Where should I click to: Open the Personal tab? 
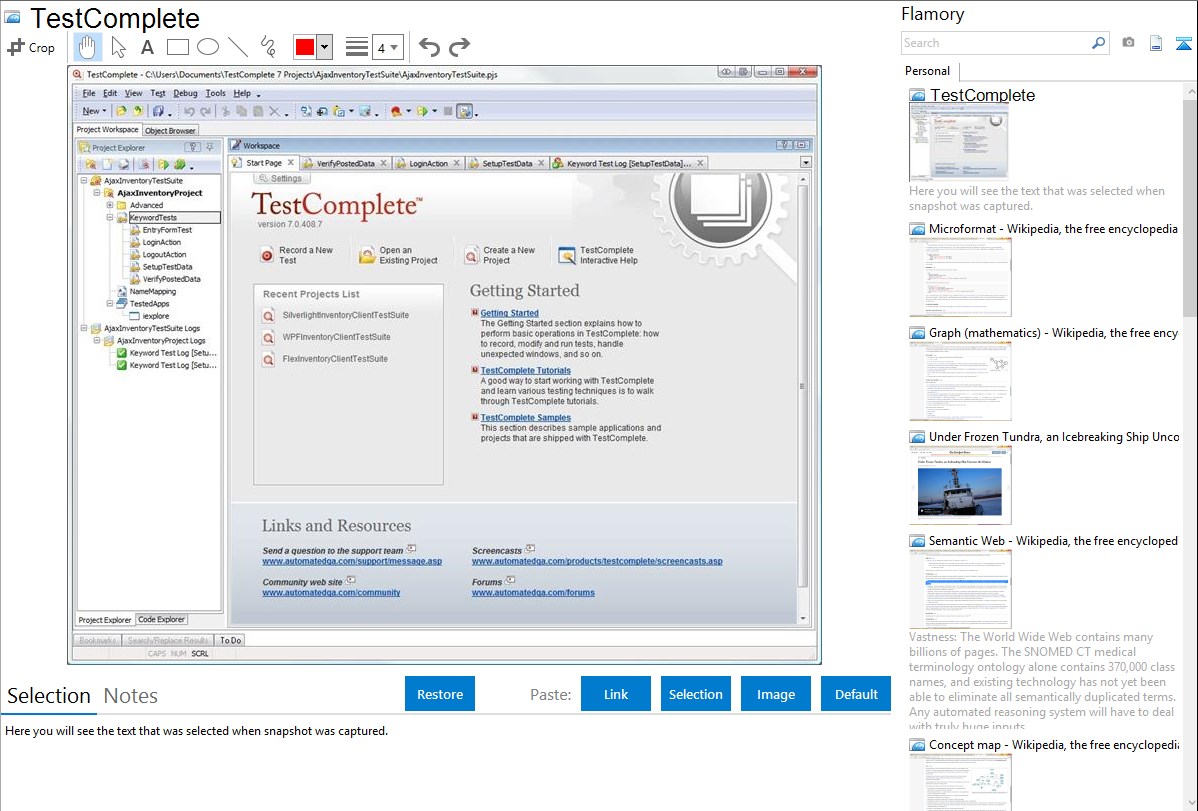pyautogui.click(x=928, y=71)
